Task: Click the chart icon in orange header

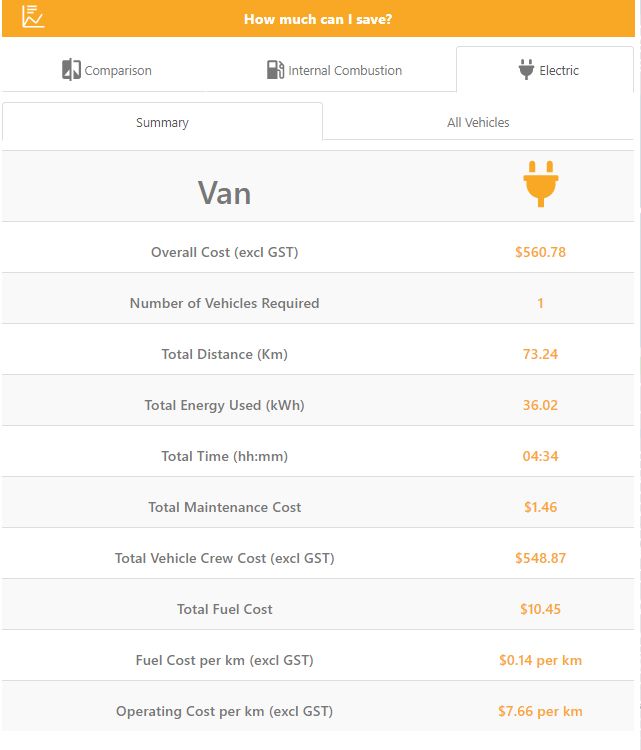Action: click(33, 17)
